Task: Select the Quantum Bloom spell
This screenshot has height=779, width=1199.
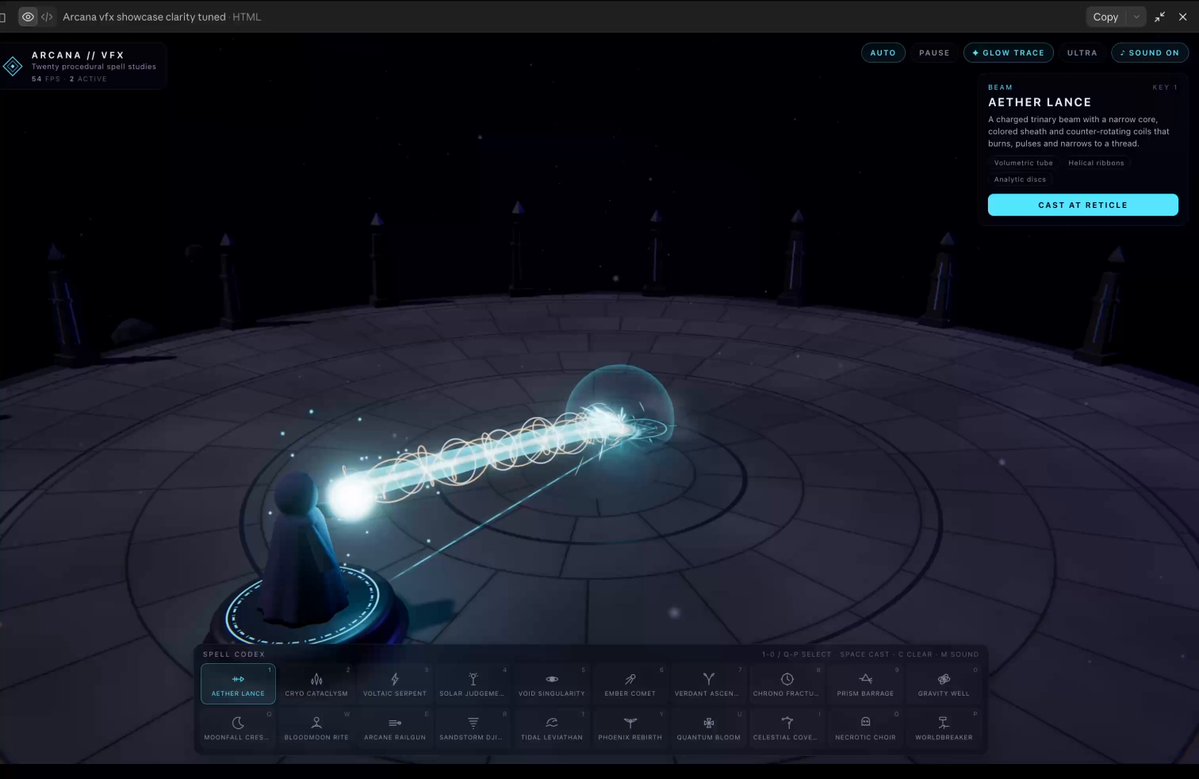Action: [708, 727]
